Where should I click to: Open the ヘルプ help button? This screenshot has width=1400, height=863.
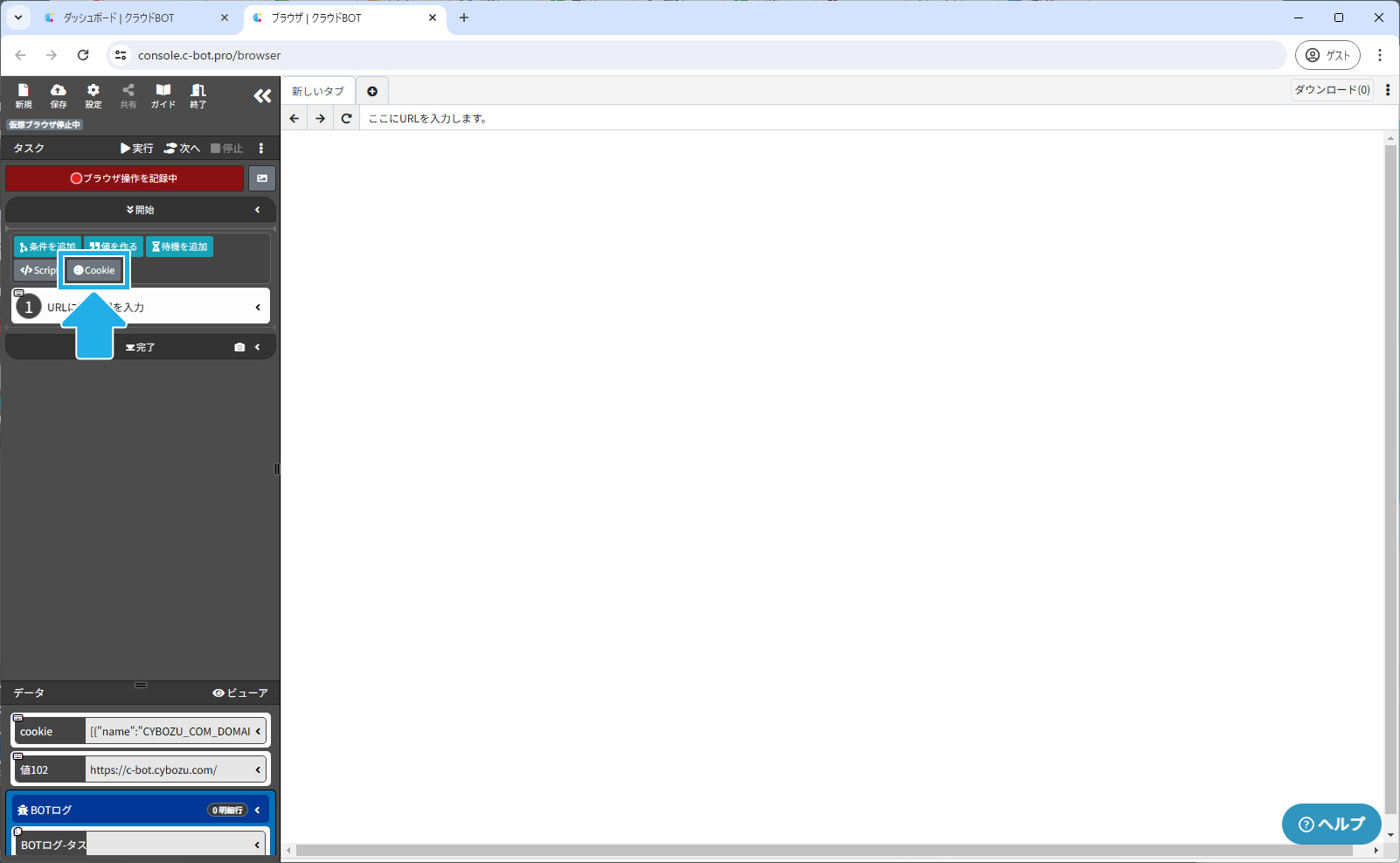[1332, 824]
